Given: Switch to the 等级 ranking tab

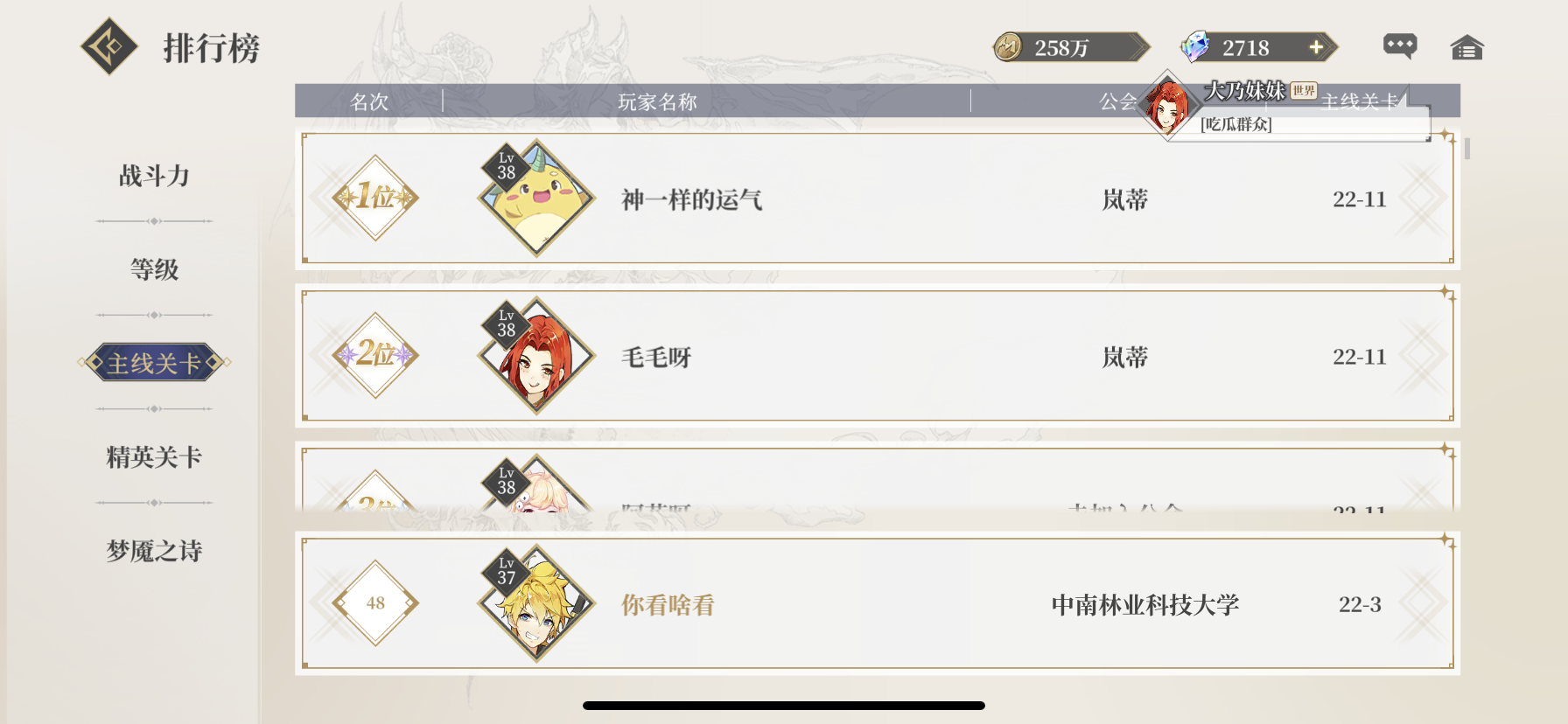Looking at the screenshot, I should pyautogui.click(x=154, y=269).
